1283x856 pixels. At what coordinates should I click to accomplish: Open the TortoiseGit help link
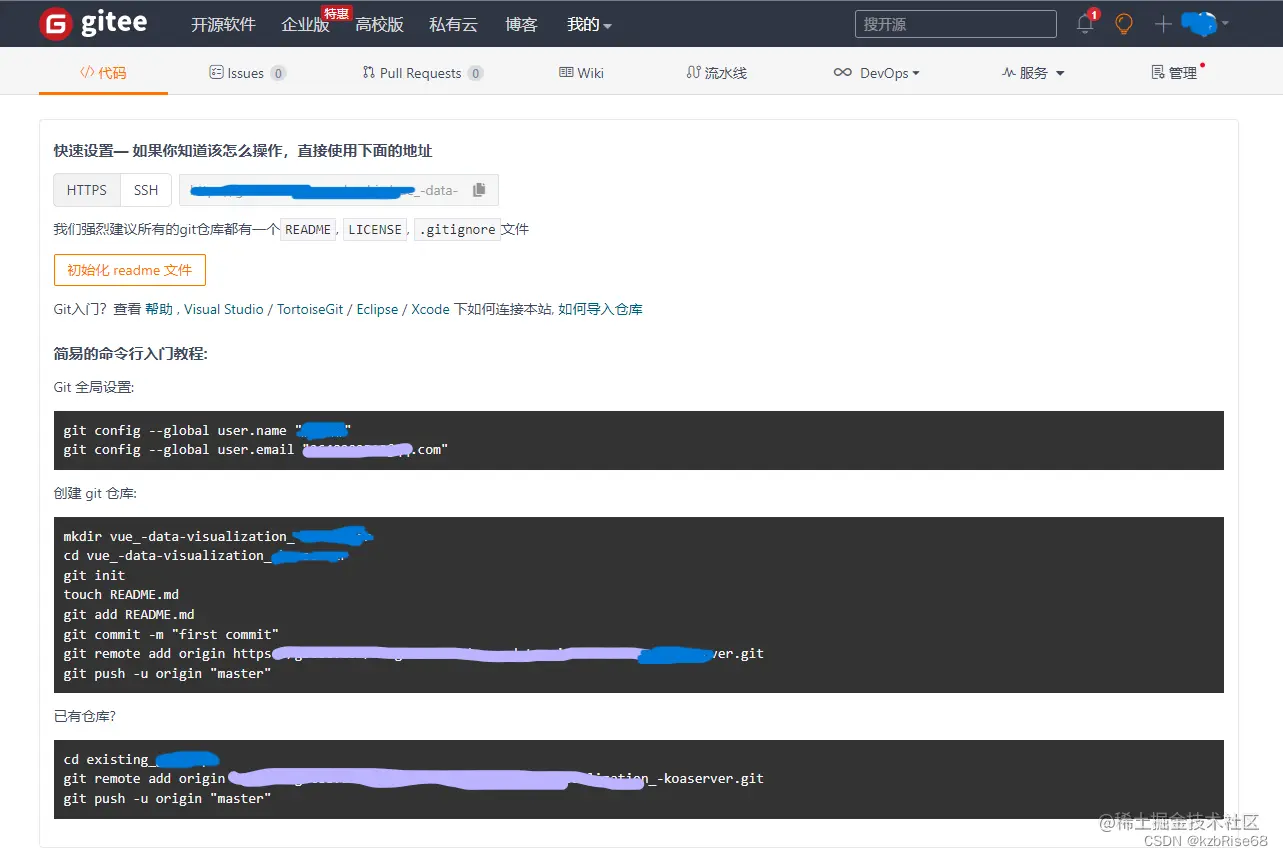(310, 309)
